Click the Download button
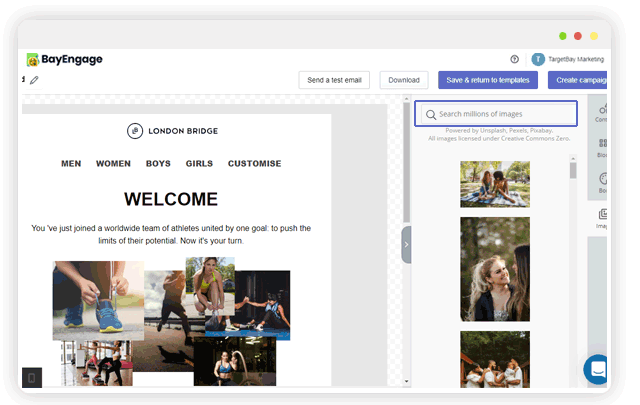 pos(404,80)
